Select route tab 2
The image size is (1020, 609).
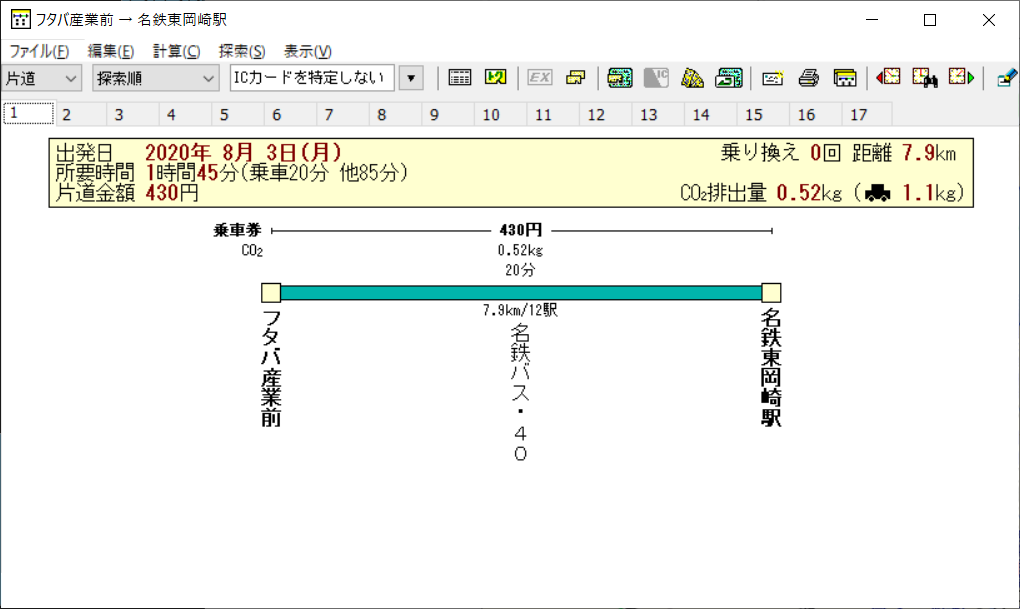[x=81, y=115]
